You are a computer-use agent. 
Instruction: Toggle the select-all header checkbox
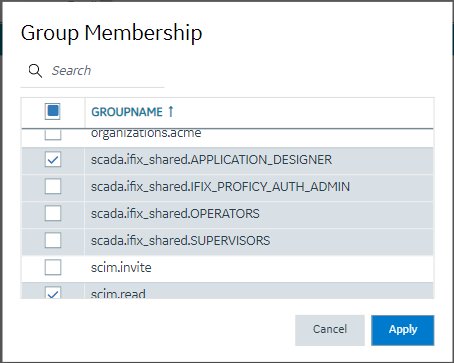point(53,111)
